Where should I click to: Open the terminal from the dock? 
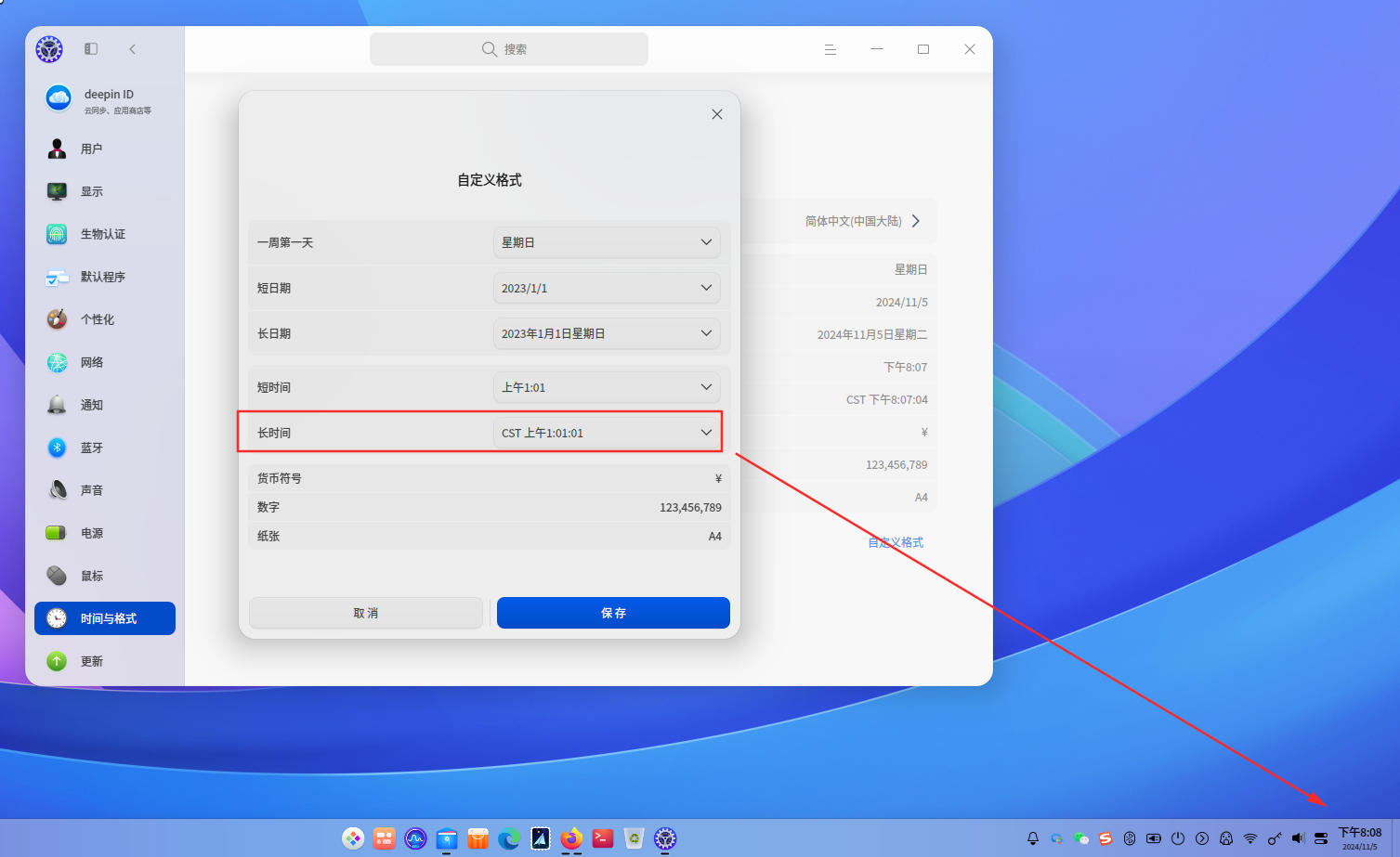click(603, 838)
